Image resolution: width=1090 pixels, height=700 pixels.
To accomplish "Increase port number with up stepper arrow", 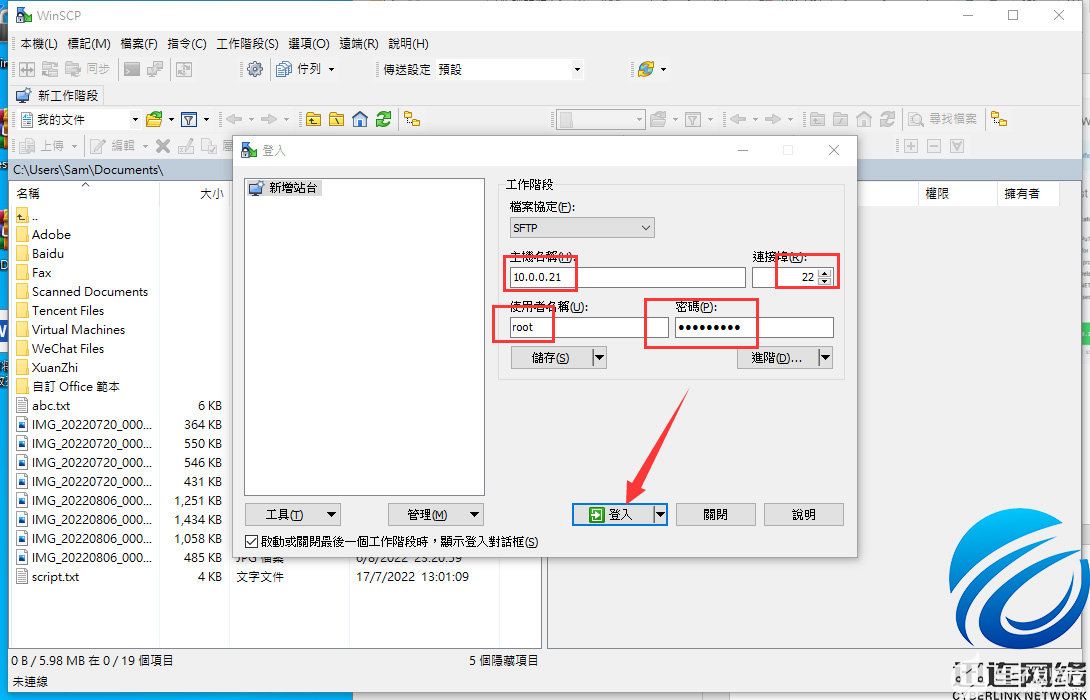I will tap(824, 273).
